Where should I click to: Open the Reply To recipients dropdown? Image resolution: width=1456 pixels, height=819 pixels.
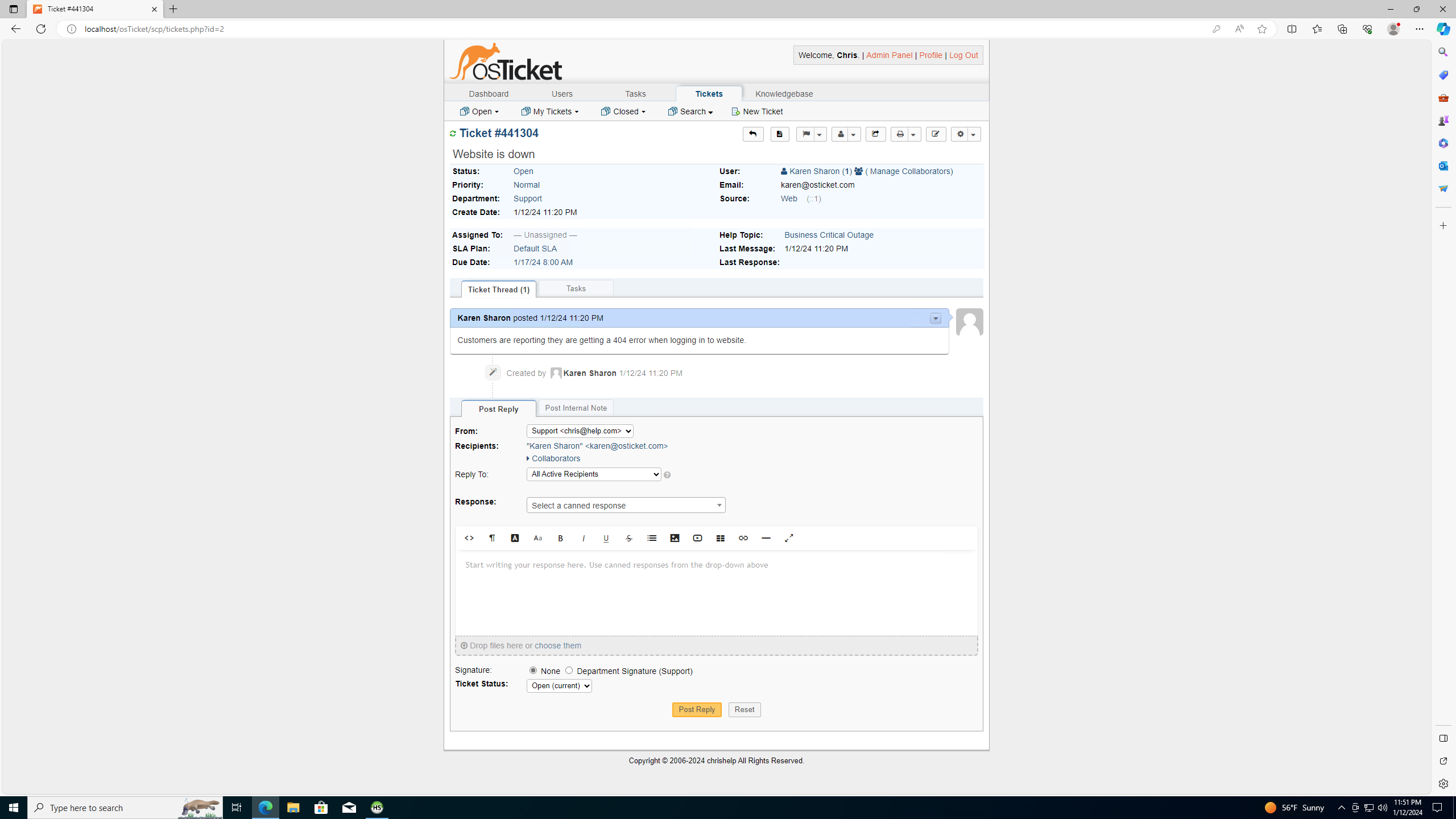593,474
